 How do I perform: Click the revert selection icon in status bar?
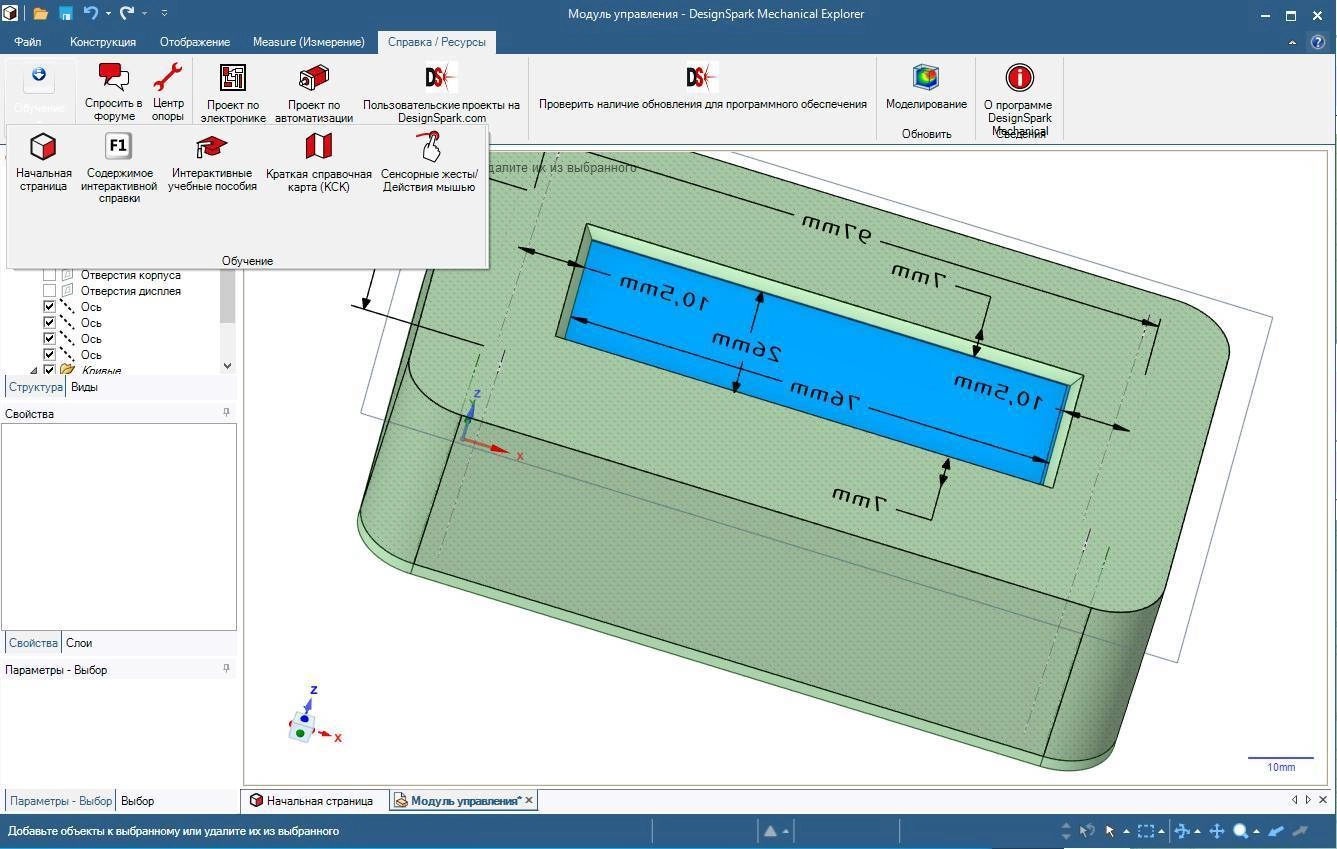coord(1086,831)
